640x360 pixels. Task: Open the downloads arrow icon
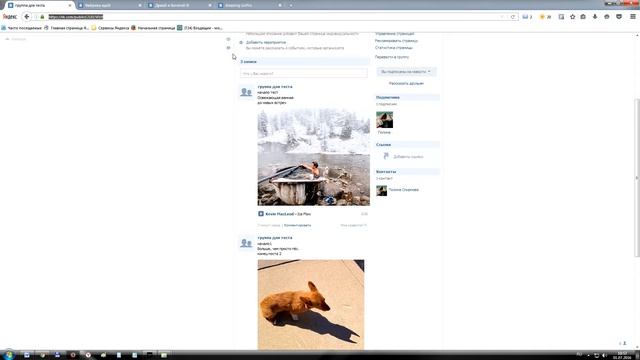pos(595,17)
